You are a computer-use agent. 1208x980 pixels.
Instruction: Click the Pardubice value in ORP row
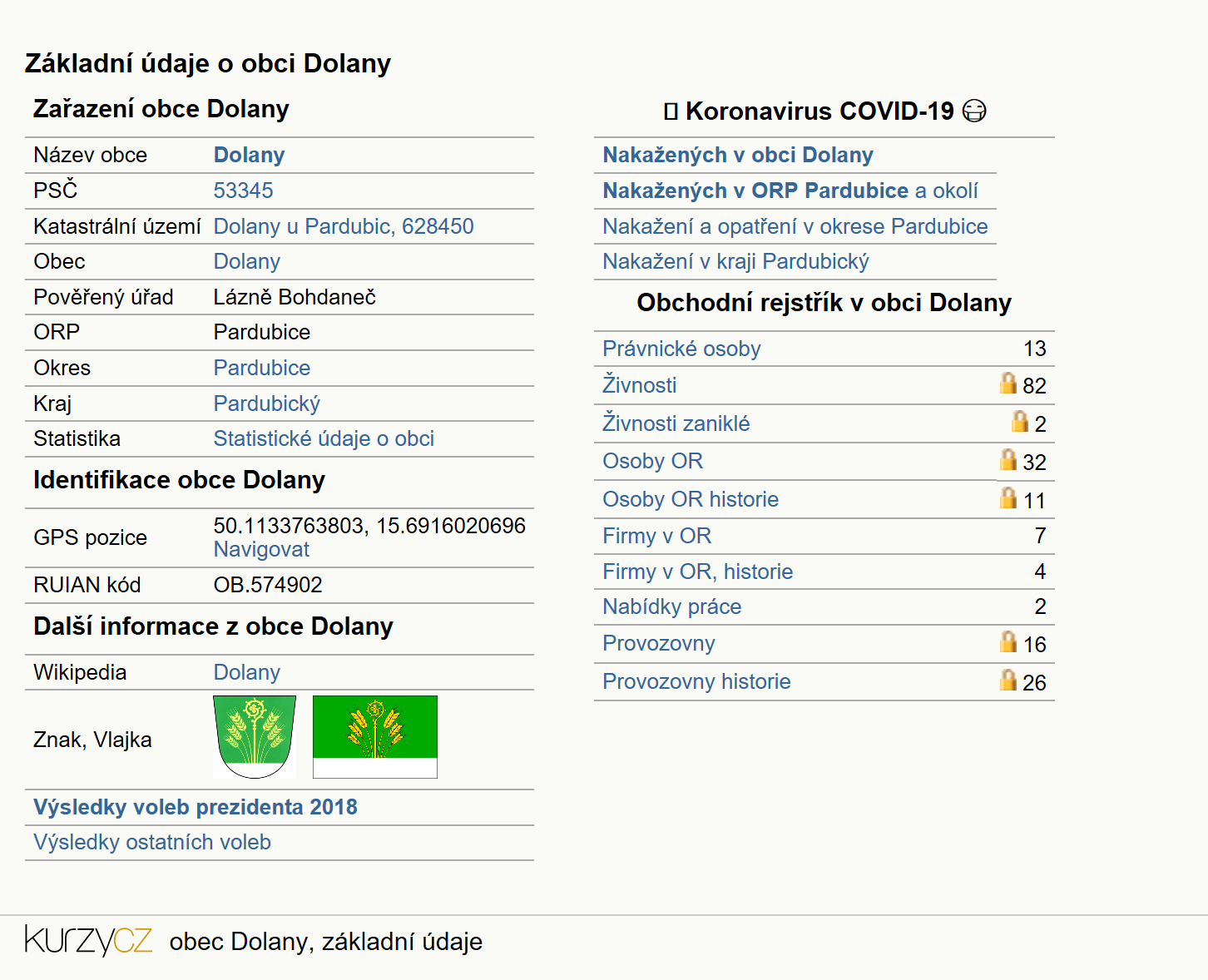pyautogui.click(x=262, y=332)
